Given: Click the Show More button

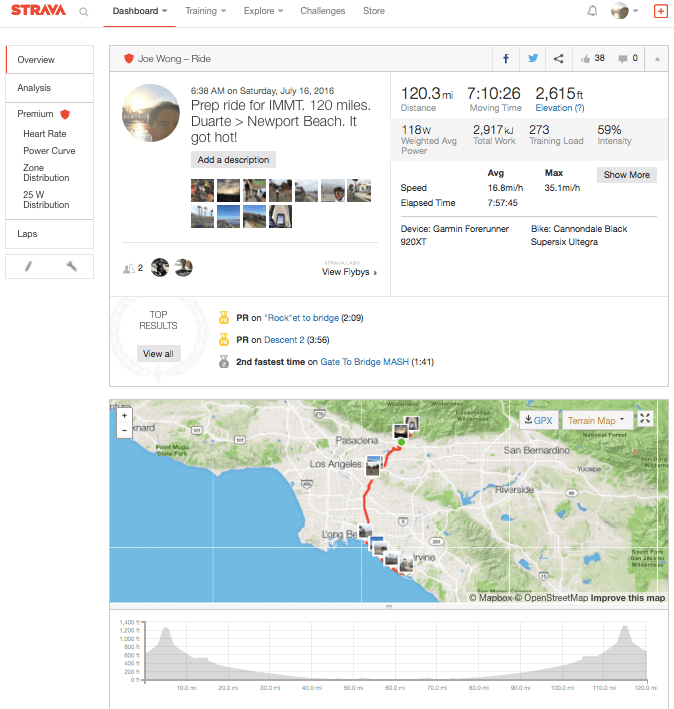Looking at the screenshot, I should point(627,175).
